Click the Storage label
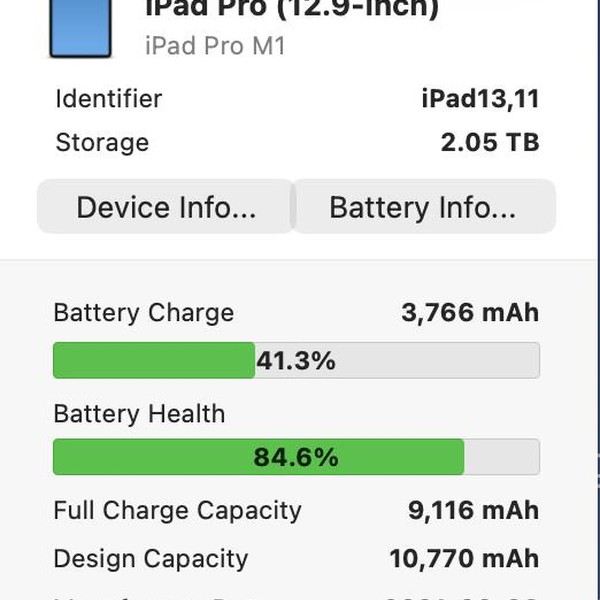The height and width of the screenshot is (600, 600). (x=102, y=143)
